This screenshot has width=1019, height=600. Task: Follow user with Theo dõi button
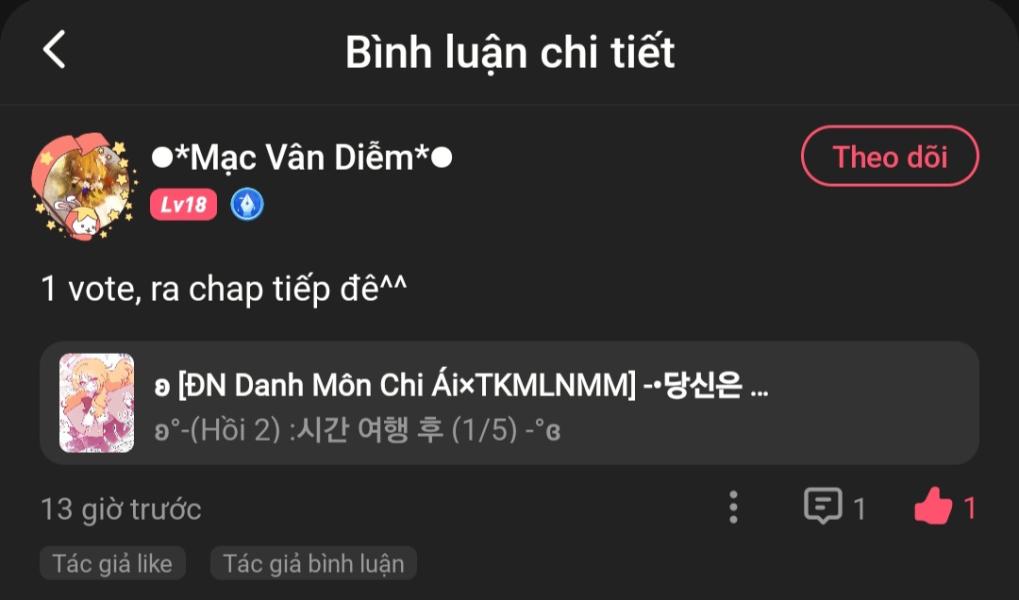(890, 157)
